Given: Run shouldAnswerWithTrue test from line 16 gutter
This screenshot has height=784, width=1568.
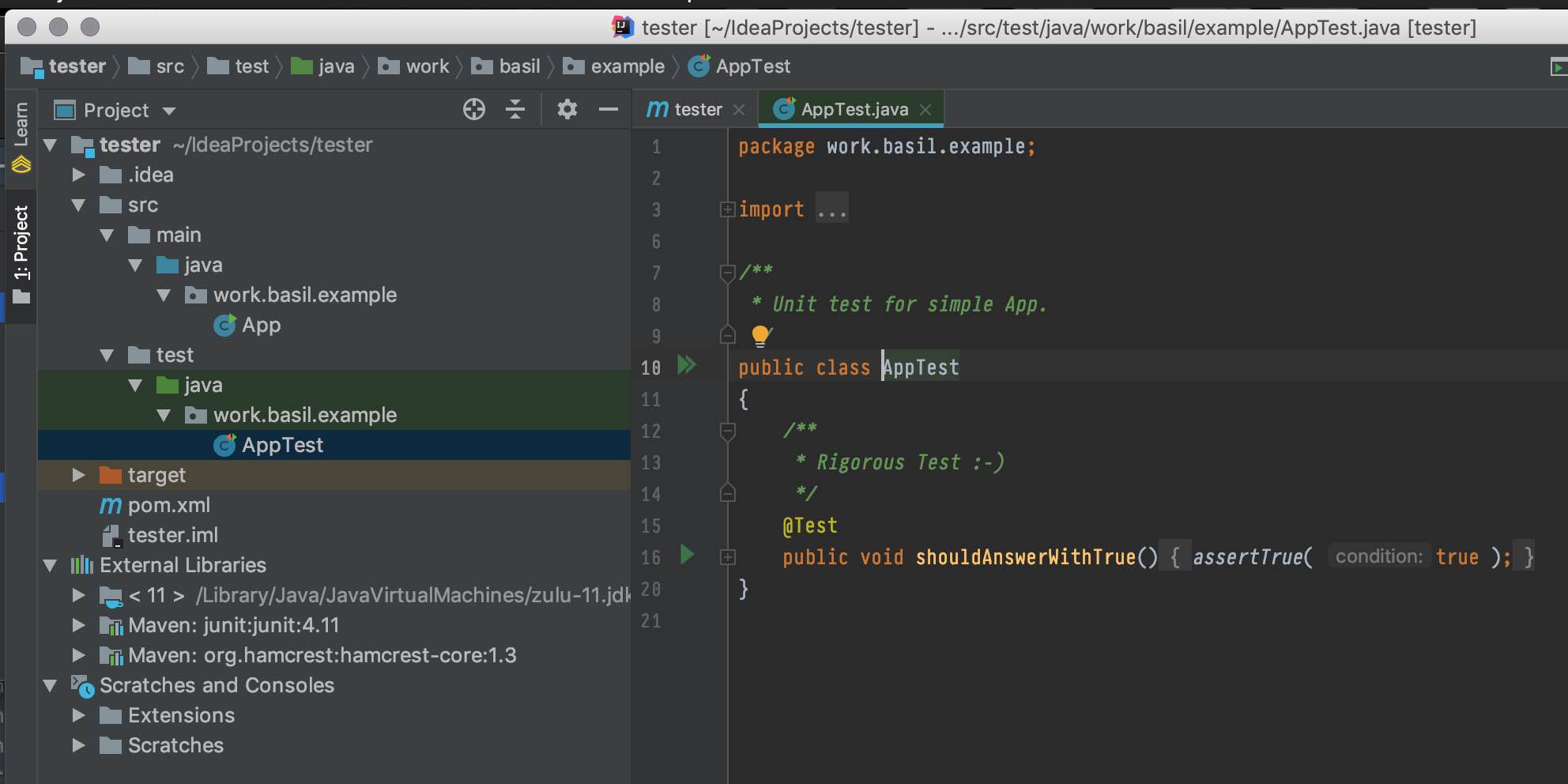Looking at the screenshot, I should [x=687, y=556].
